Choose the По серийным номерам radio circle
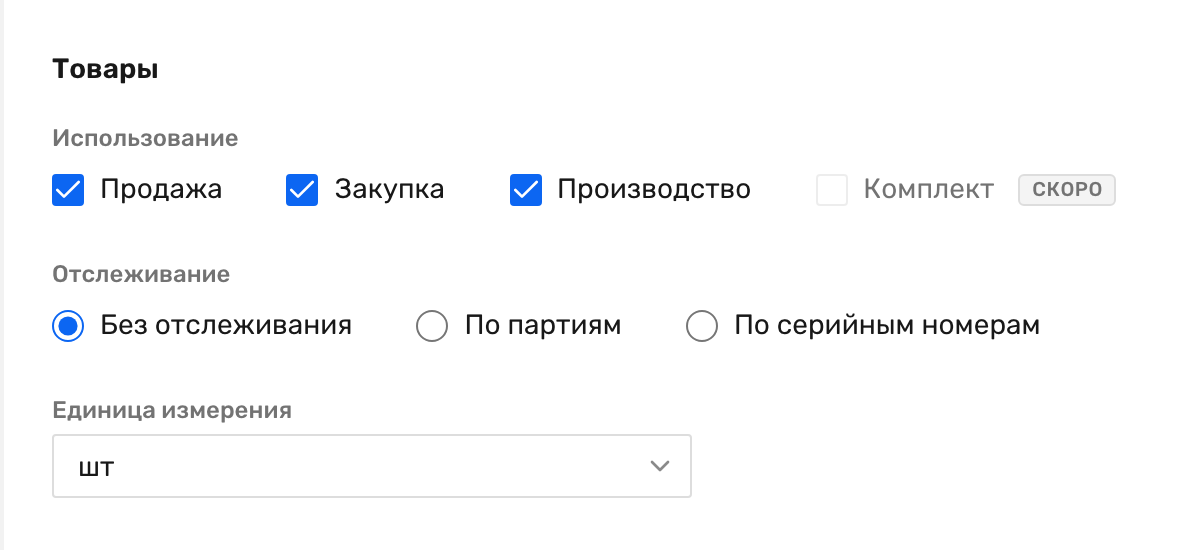Viewport: 1196px width, 550px height. (702, 326)
